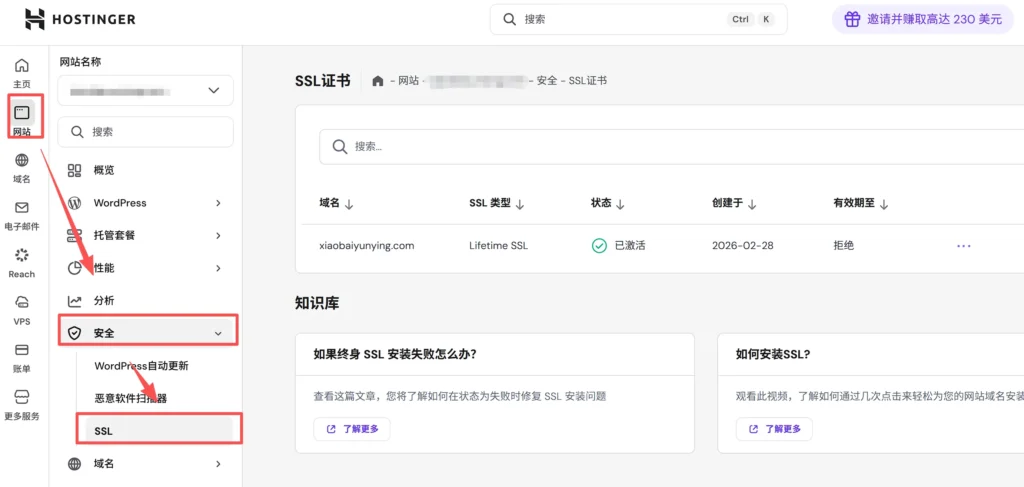1024x487 pixels.
Task: Expand the 托管套餐 submenu chevron
Action: (218, 236)
